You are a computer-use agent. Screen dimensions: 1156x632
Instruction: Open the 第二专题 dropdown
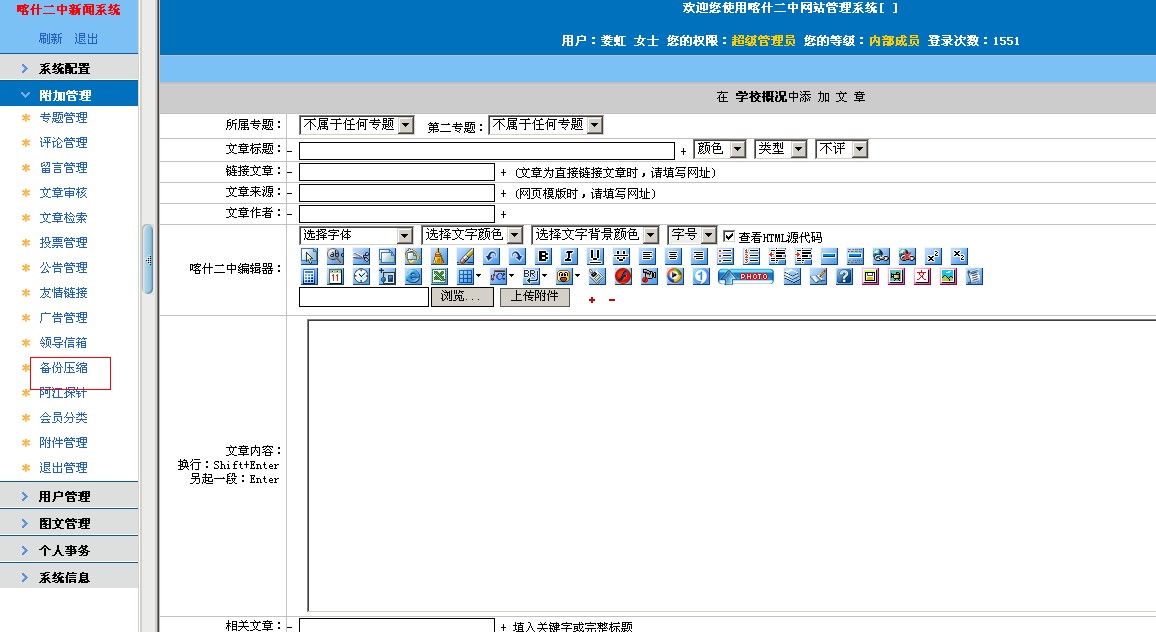click(546, 125)
